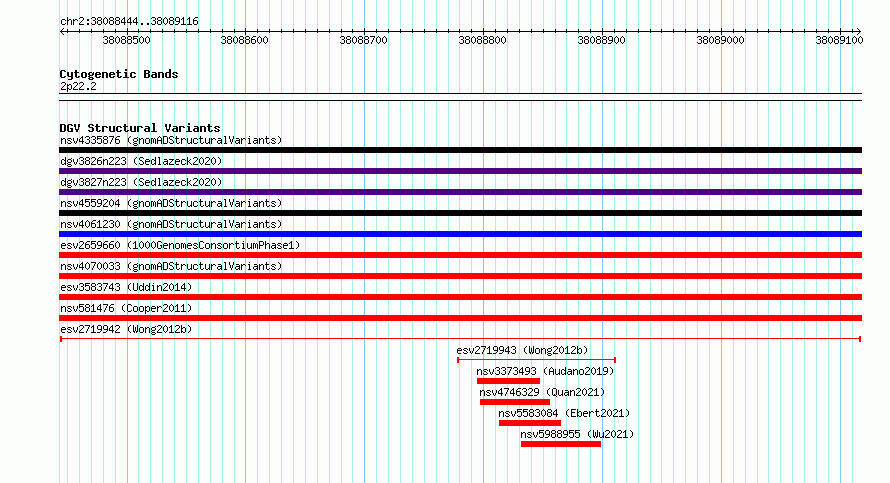Click the chr2:38088444..38089116 region label
The width and height of the screenshot is (890, 483).
pyautogui.click(x=129, y=21)
